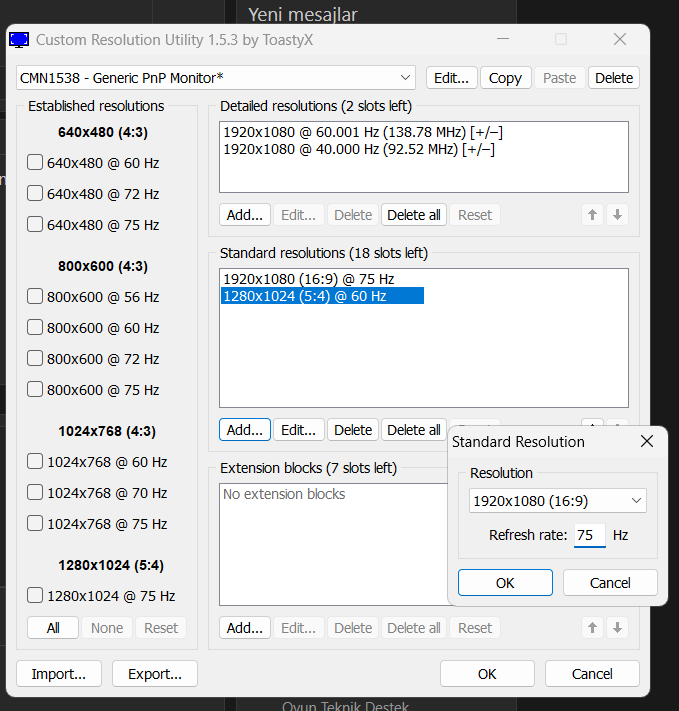The height and width of the screenshot is (711, 679).
Task: Open the Resolution dropdown showing 1920x1080 (16:9)
Action: coord(558,501)
